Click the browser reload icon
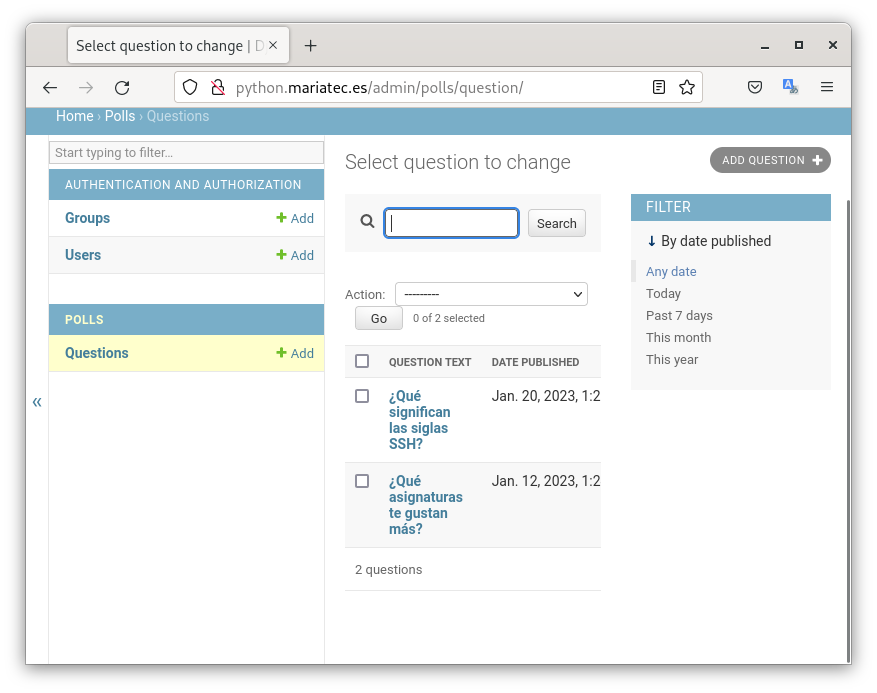This screenshot has height=693, width=877. (122, 88)
